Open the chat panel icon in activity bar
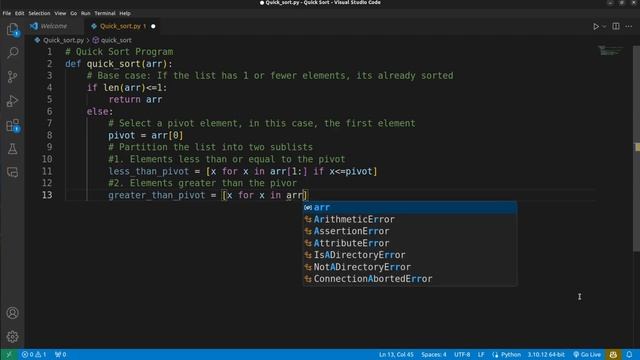Image resolution: width=640 pixels, height=360 pixels. (12, 172)
